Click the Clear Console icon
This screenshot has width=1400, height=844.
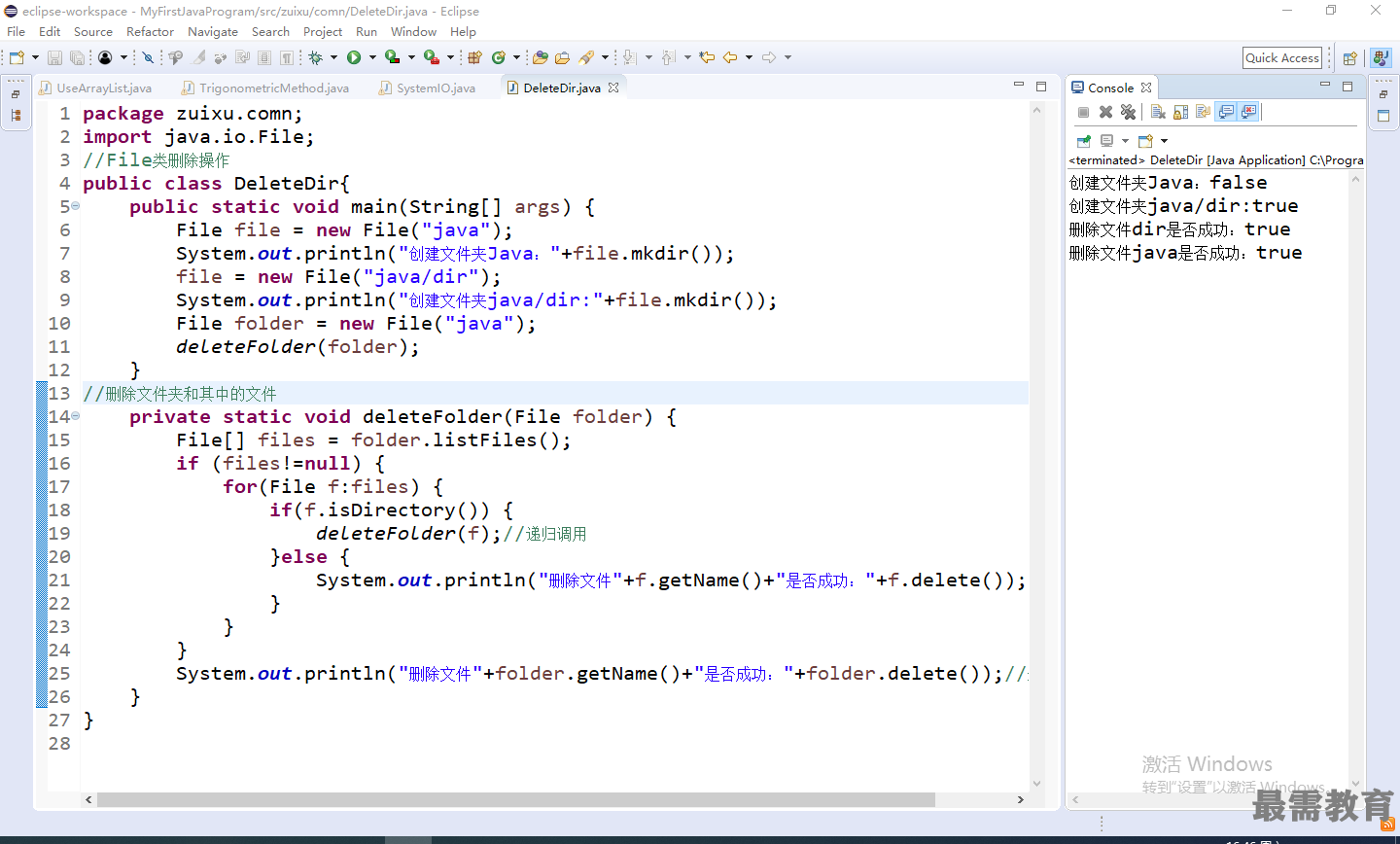pyautogui.click(x=1158, y=112)
